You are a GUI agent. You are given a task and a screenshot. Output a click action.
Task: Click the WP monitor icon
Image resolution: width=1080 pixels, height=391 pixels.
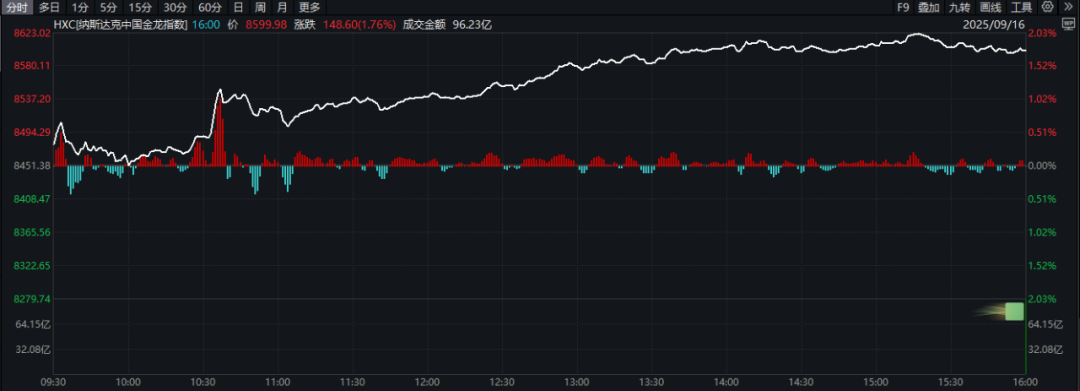tap(1068, 23)
